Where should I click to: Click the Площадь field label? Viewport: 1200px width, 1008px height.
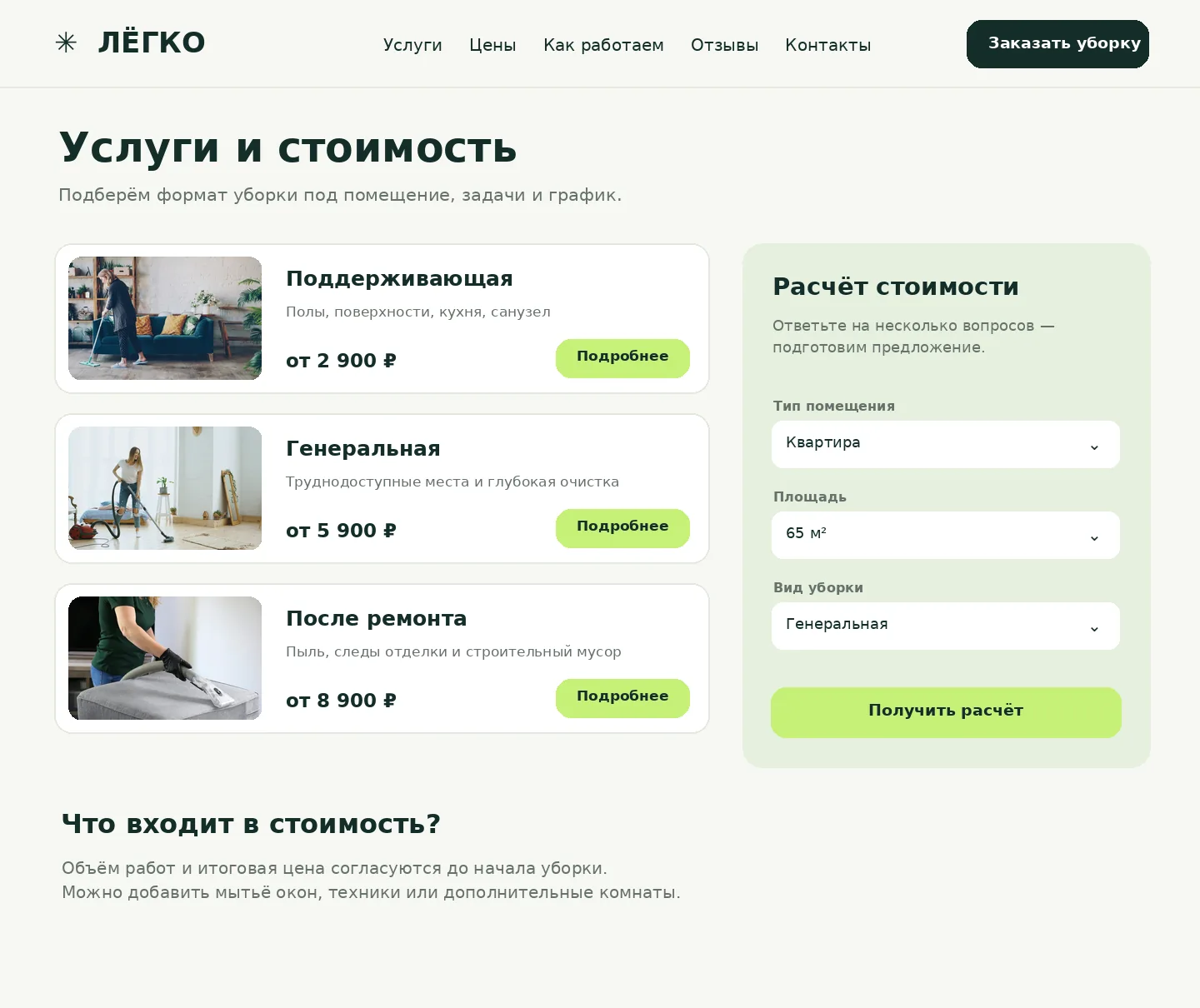810,497
